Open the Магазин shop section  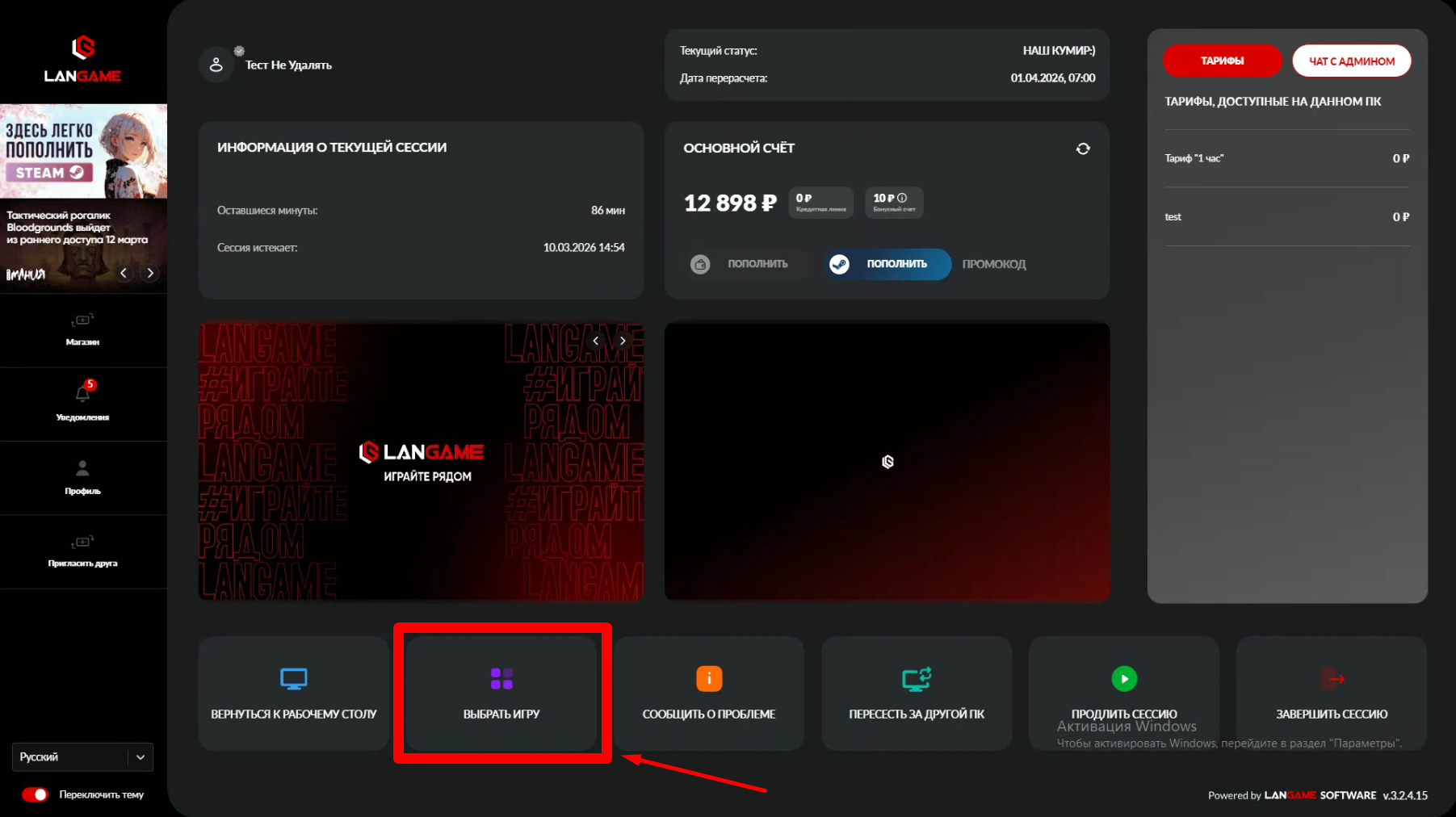pos(82,330)
